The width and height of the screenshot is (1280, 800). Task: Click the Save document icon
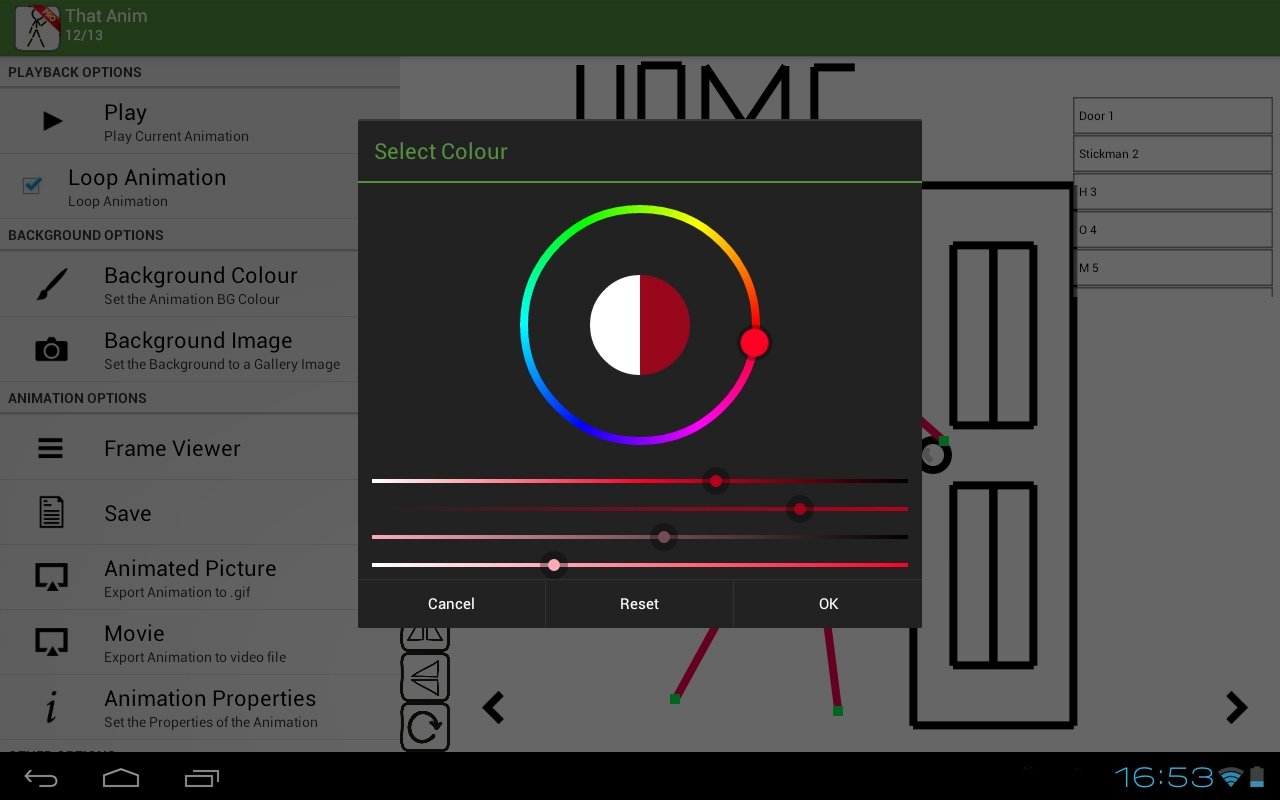click(51, 513)
